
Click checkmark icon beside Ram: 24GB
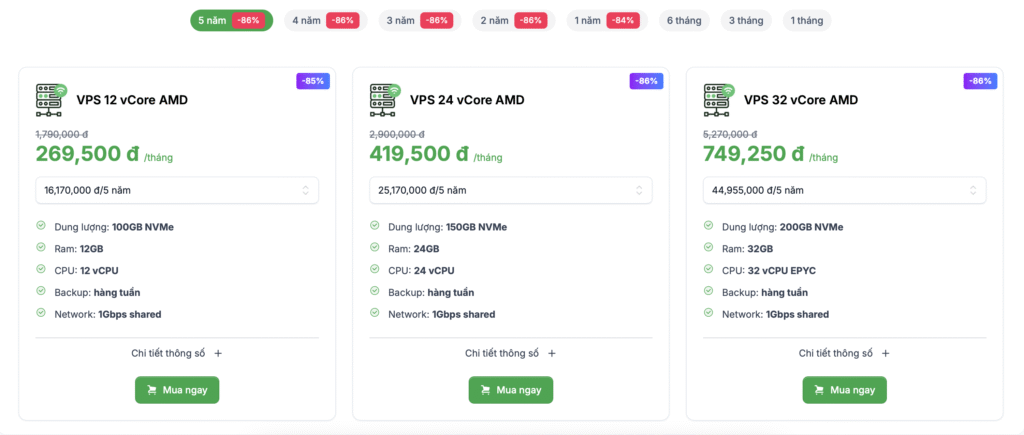coord(375,248)
